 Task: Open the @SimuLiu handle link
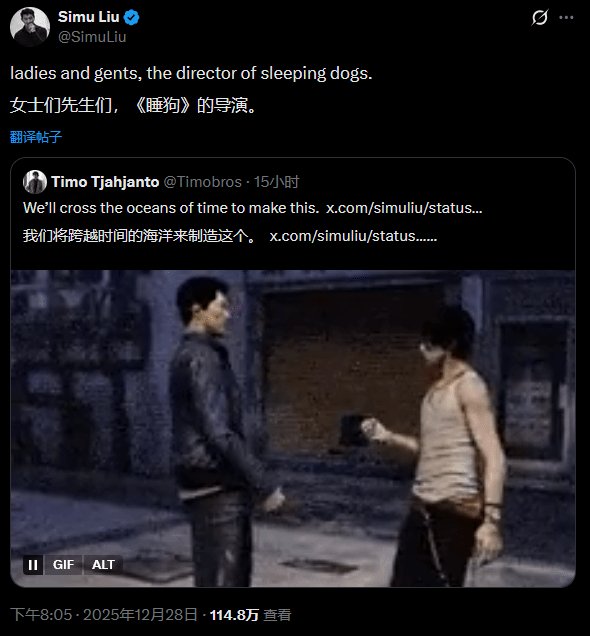point(92,37)
